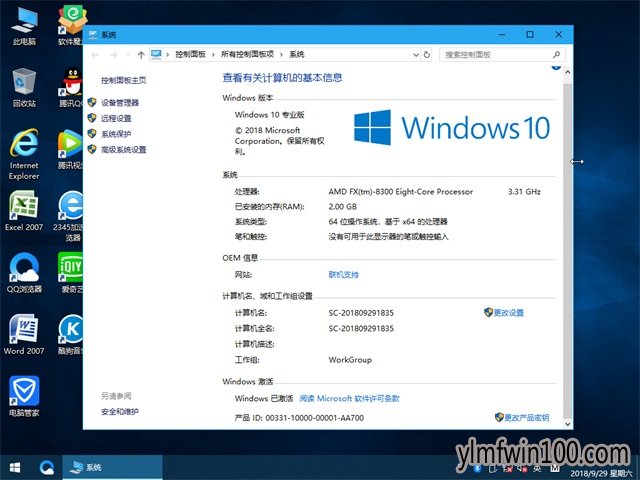The width and height of the screenshot is (640, 480).
Task: Launch Internet Explorer from the desktop
Action: (24, 154)
